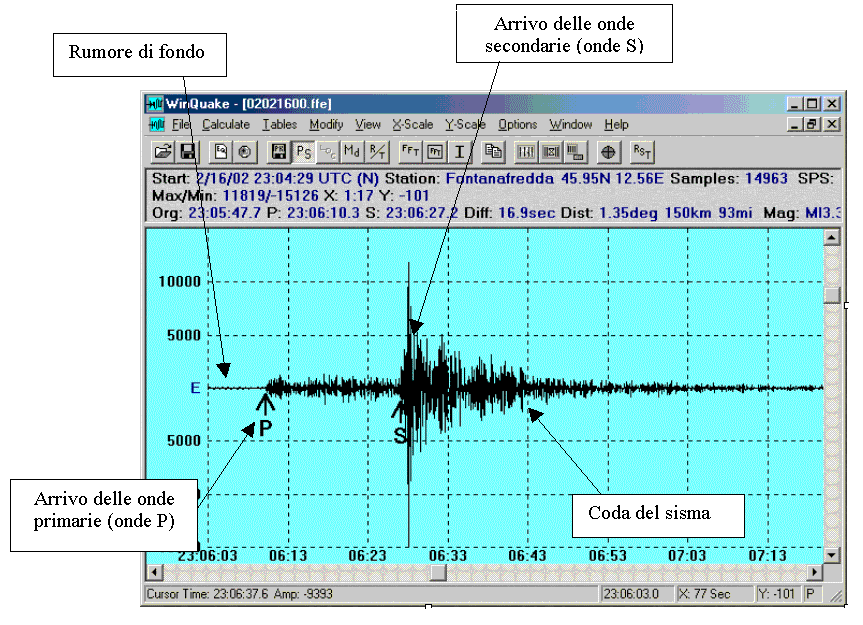Open the View menu

click(x=368, y=125)
